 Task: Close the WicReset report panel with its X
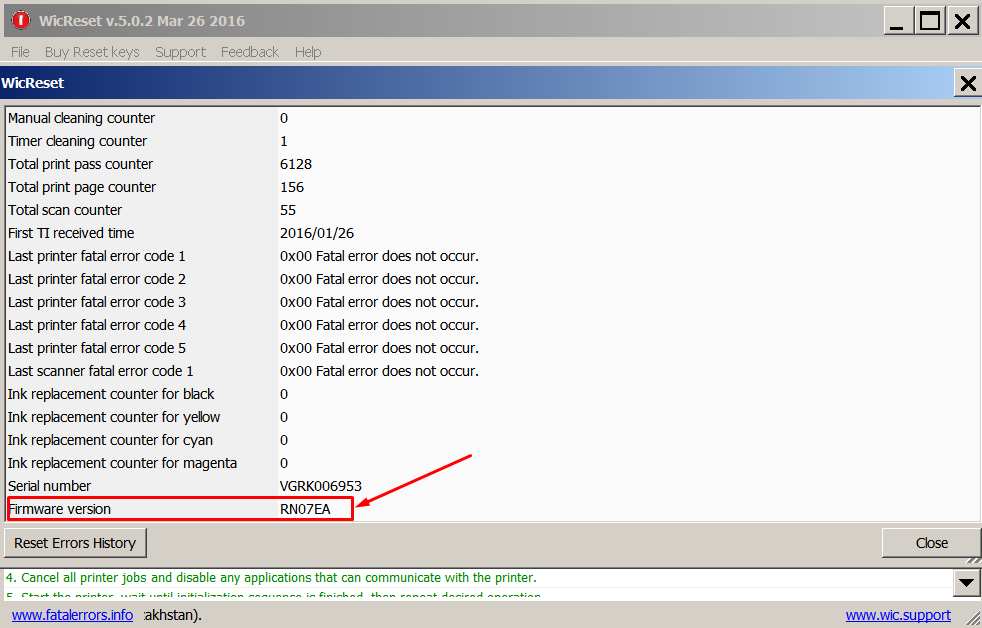(x=966, y=83)
